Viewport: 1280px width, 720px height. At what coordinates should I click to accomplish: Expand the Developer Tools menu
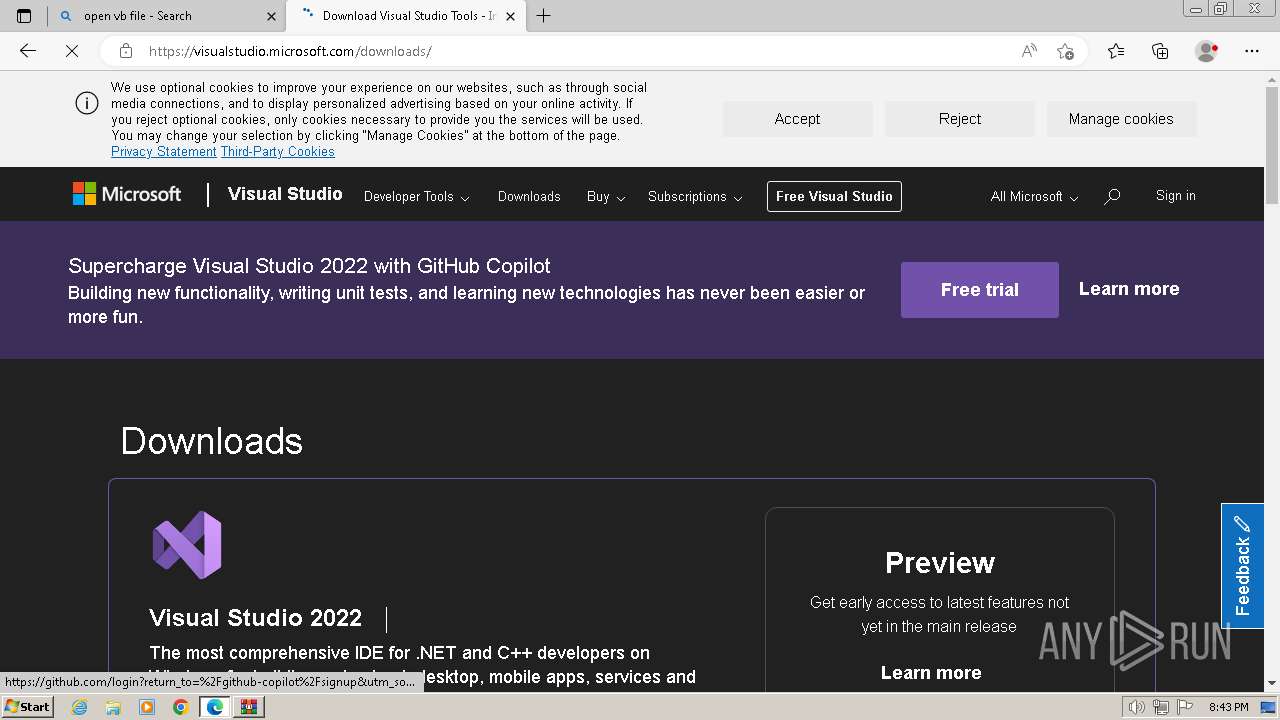click(x=416, y=197)
